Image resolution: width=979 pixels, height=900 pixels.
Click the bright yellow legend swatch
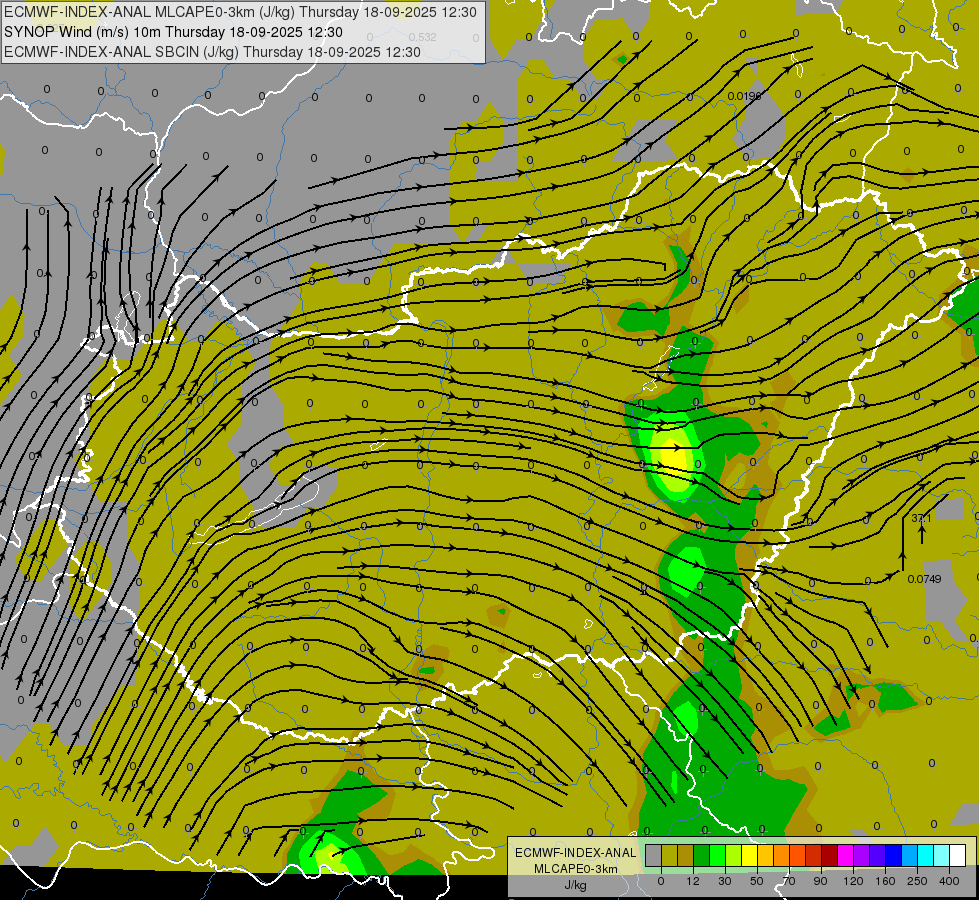[750, 855]
